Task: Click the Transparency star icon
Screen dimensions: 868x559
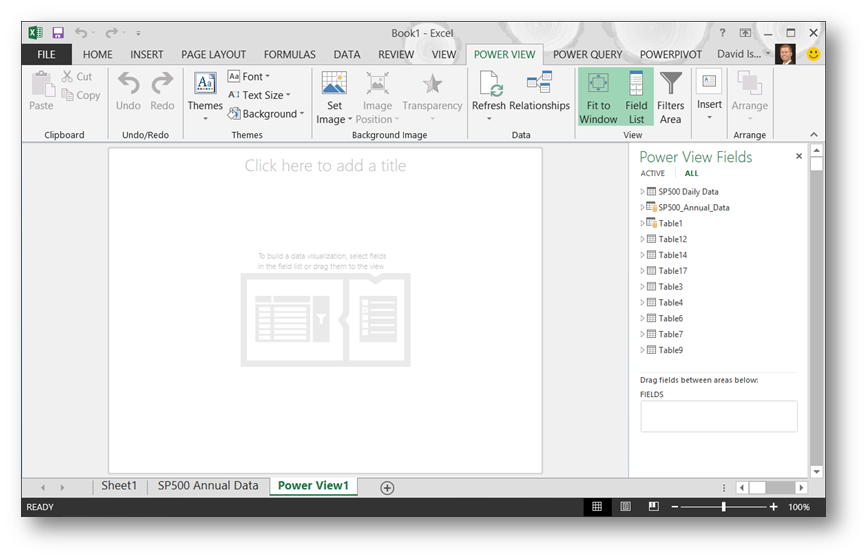Action: tap(432, 84)
